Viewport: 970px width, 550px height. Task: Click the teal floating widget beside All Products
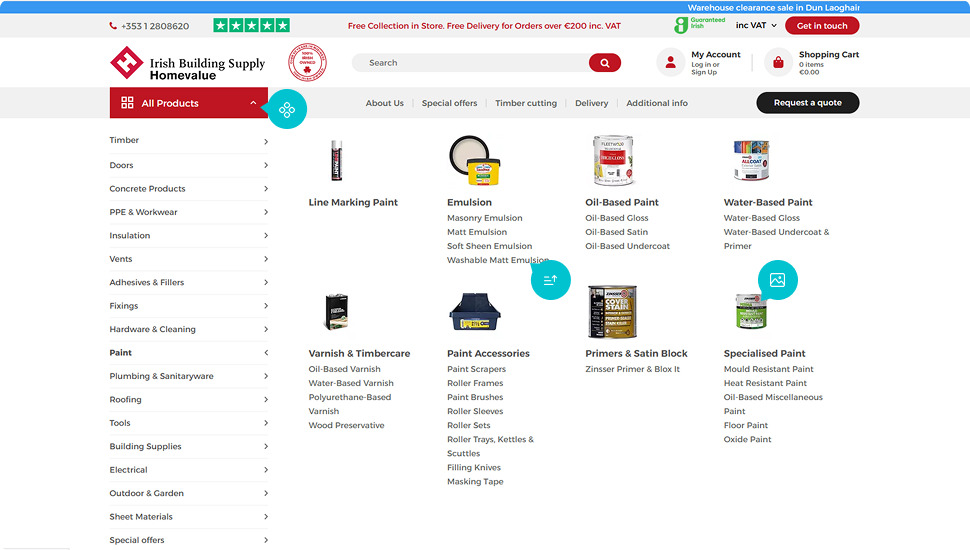coord(287,109)
